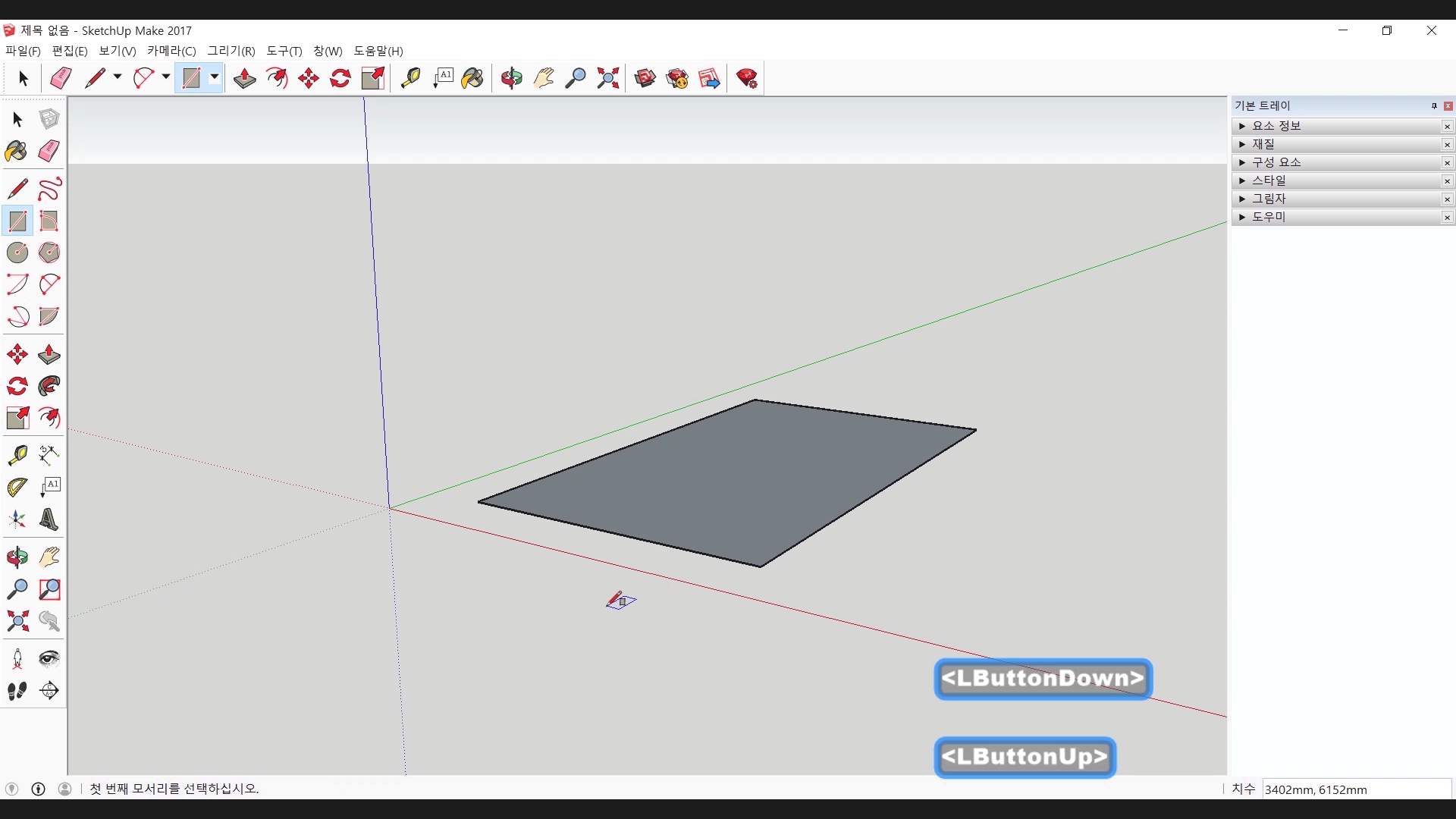
Task: Select the Freehand tool in left toolbar
Action: click(x=49, y=189)
